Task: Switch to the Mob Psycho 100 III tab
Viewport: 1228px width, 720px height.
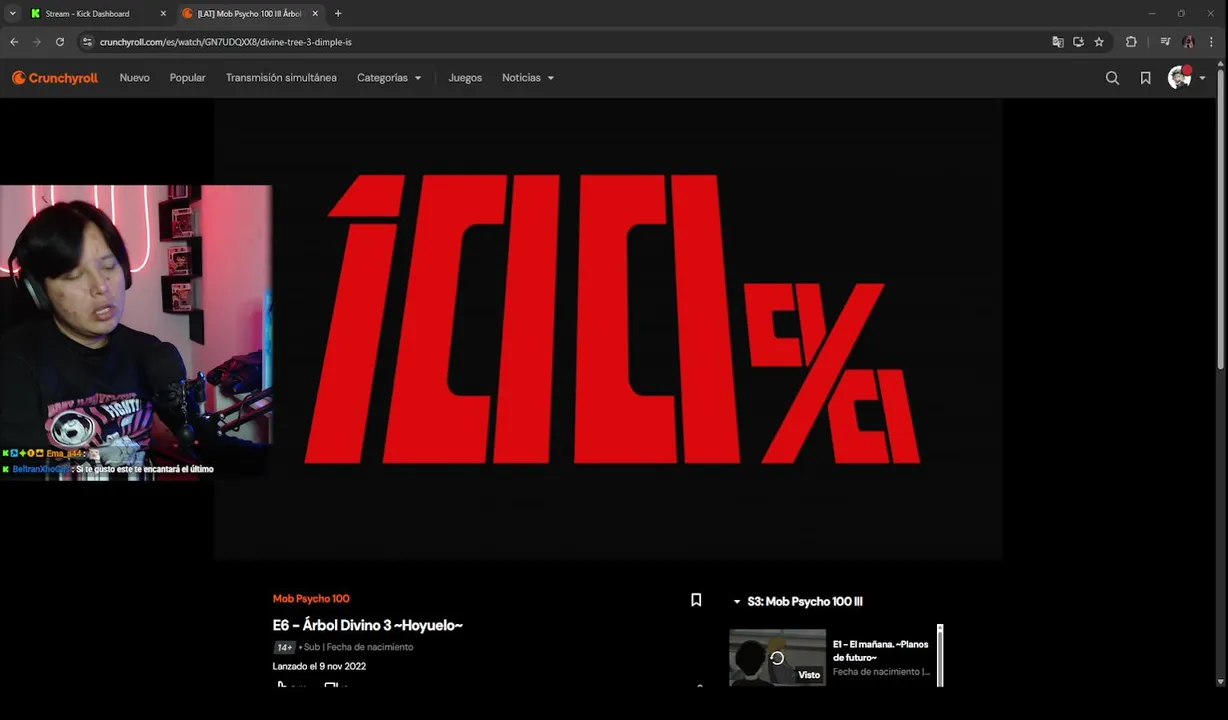Action: 250,14
